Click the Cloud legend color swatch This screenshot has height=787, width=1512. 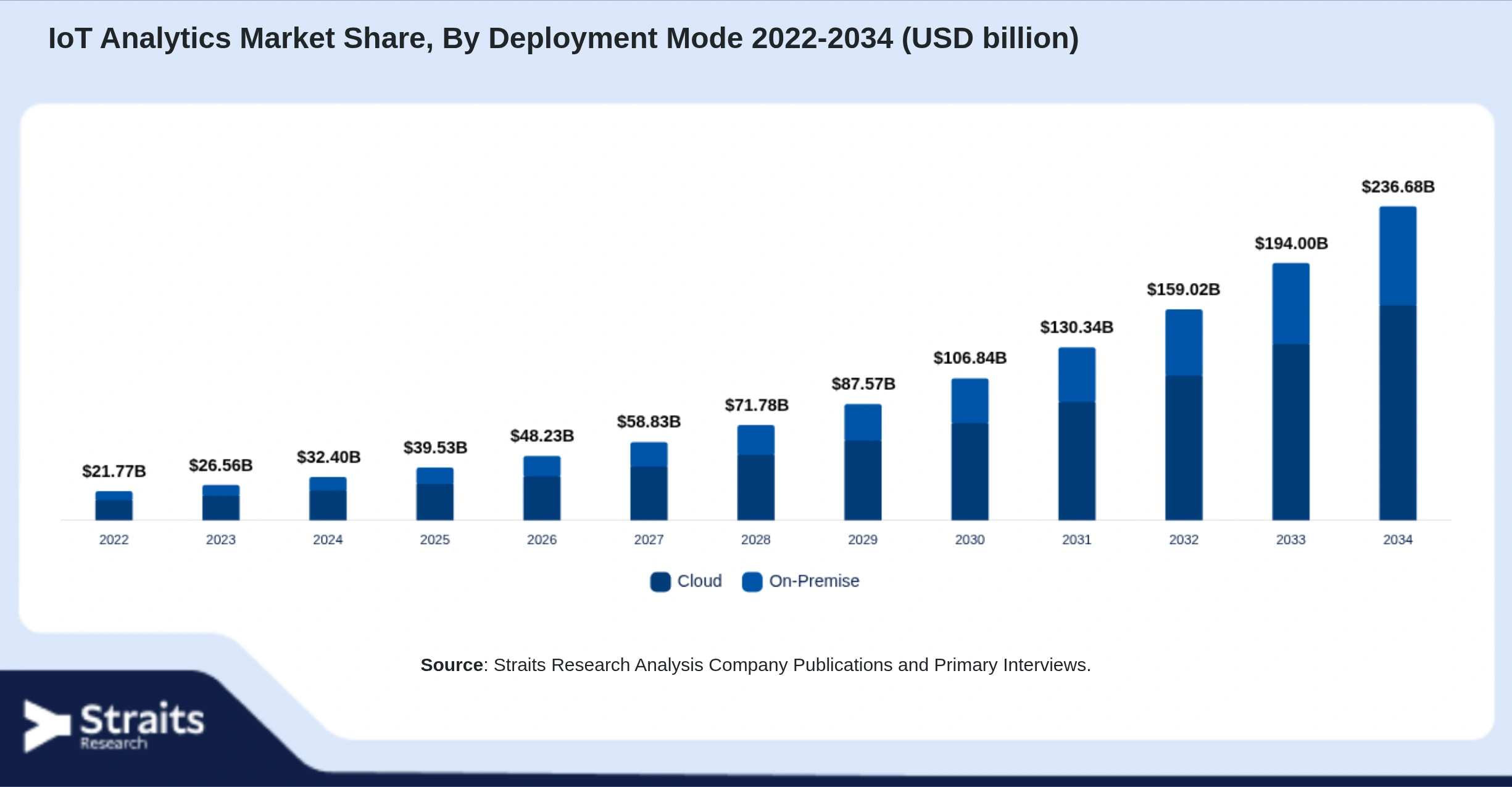point(660,582)
